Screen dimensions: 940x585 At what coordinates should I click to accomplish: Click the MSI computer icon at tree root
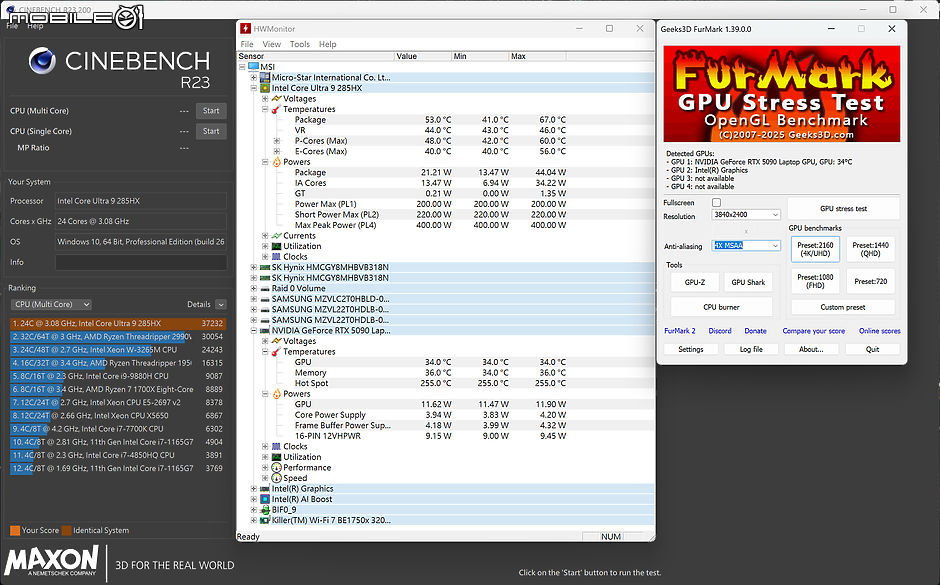254,67
